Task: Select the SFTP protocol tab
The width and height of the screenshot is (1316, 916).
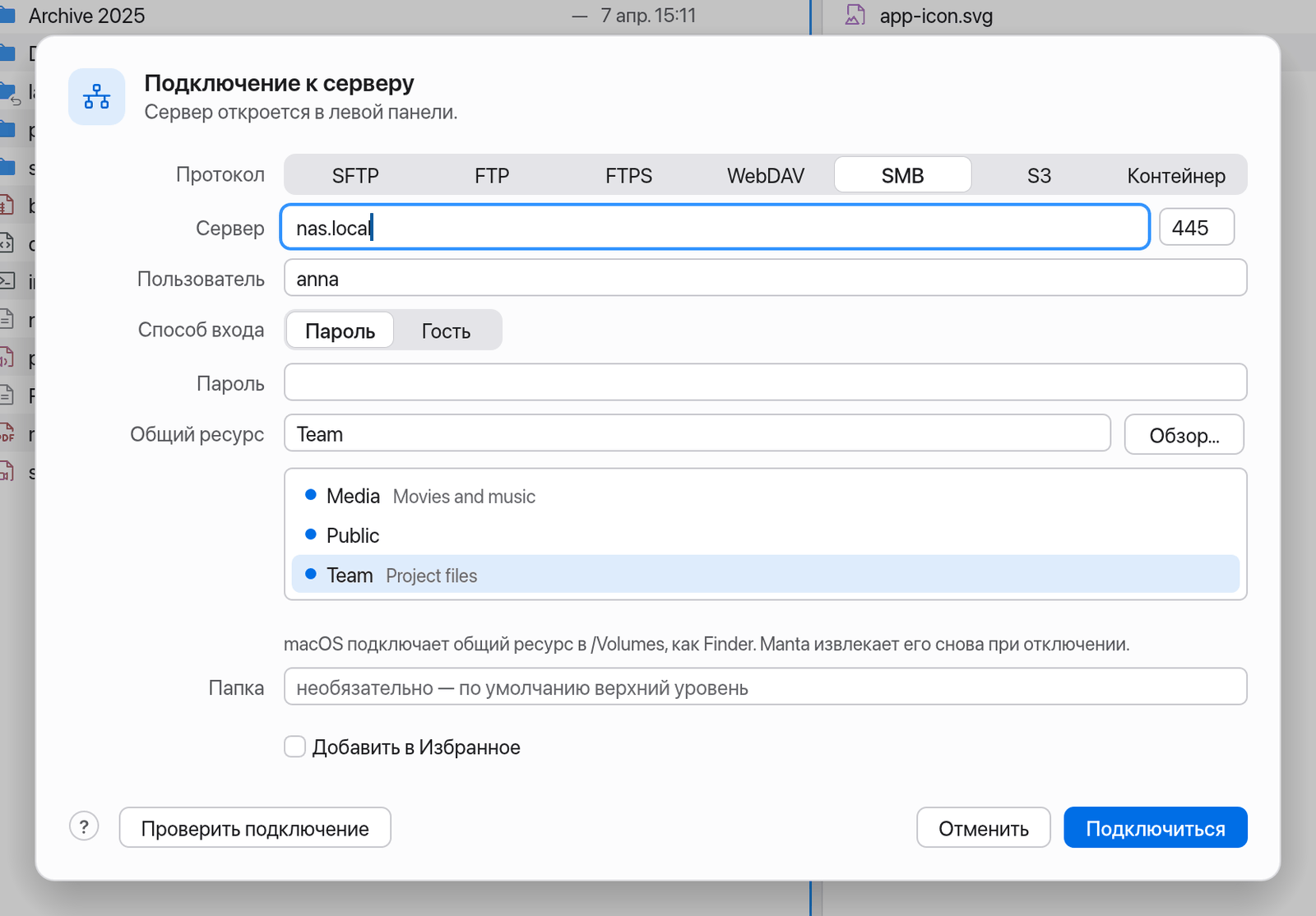Action: click(x=355, y=175)
